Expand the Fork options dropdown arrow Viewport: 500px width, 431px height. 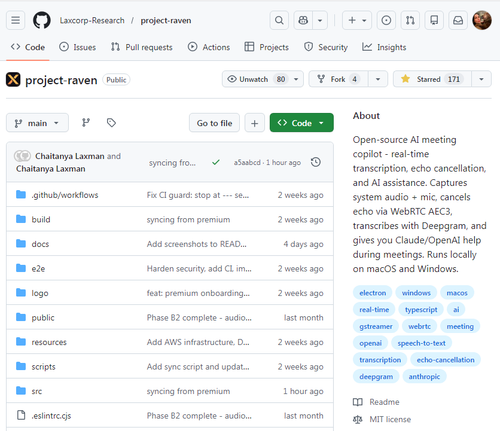click(x=378, y=79)
